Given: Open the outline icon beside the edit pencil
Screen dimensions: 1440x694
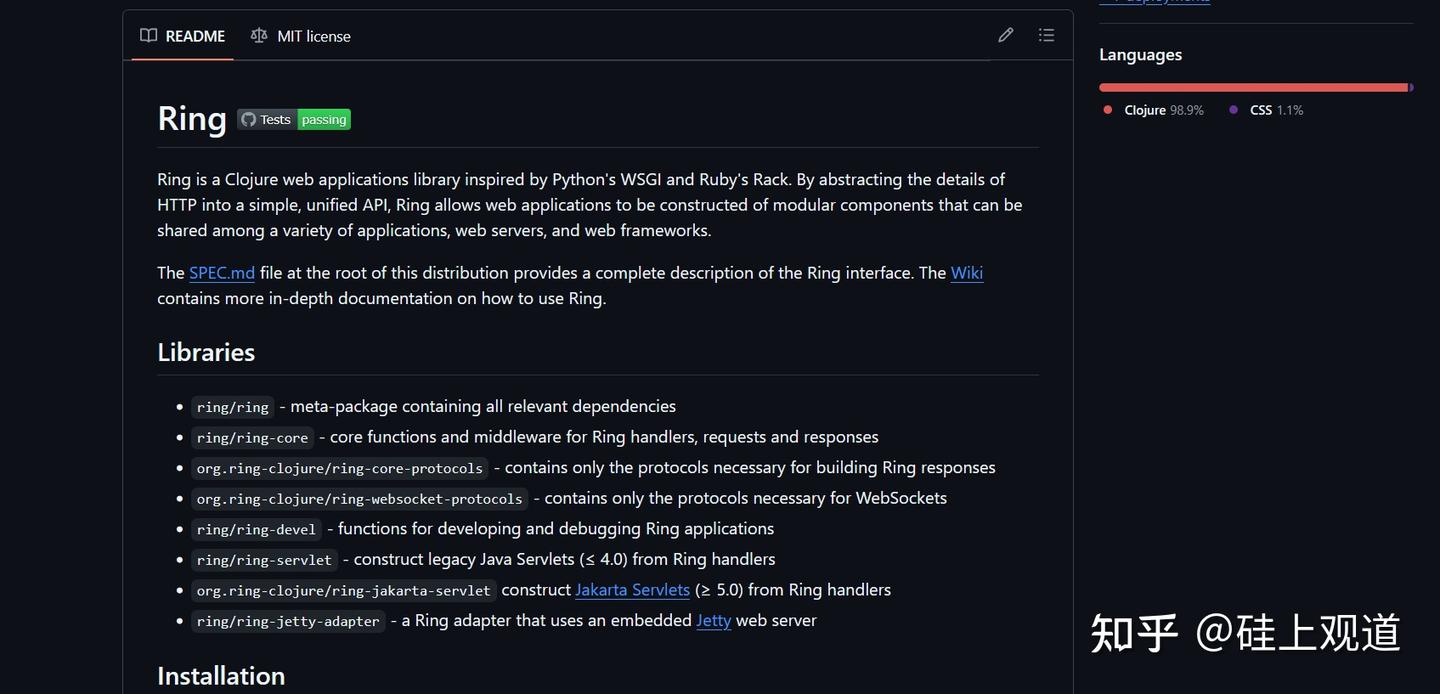Looking at the screenshot, I should pyautogui.click(x=1043, y=32).
